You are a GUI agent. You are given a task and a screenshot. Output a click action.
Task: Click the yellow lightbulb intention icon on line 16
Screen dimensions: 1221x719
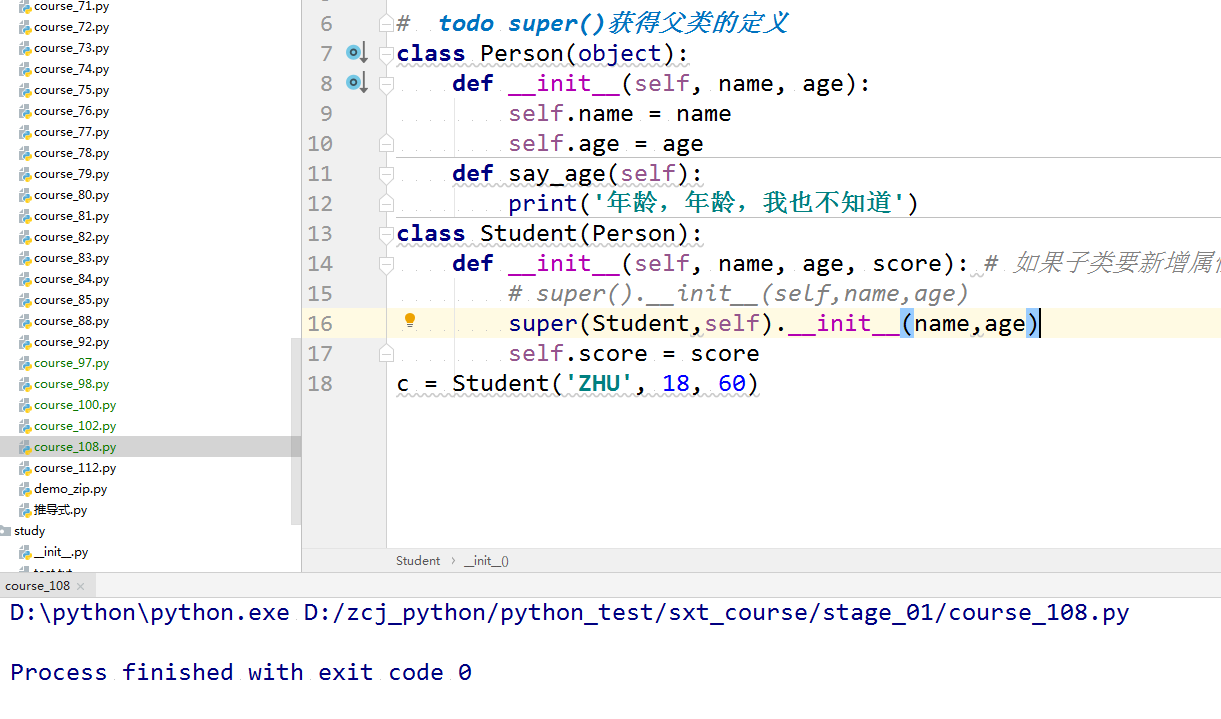409,321
